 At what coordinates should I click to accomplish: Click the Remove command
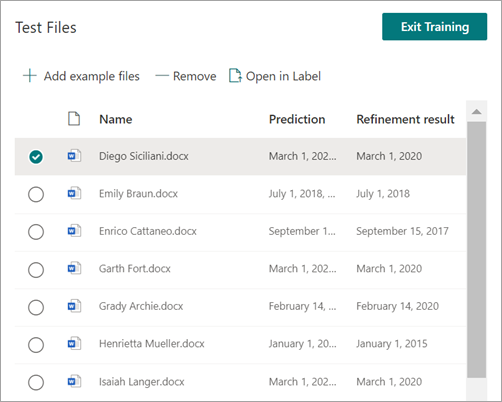pos(186,76)
